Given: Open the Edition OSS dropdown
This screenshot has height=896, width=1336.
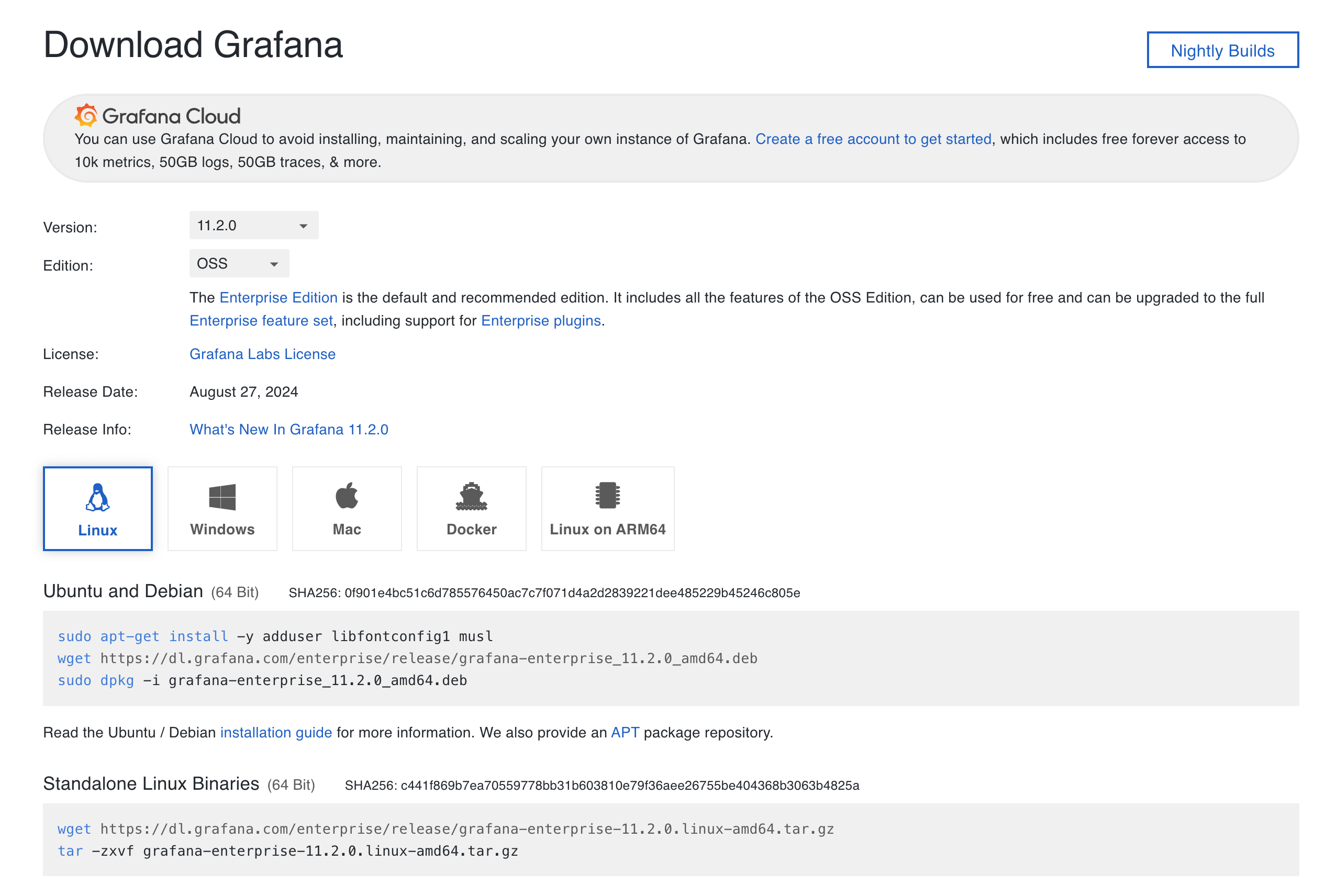Looking at the screenshot, I should (x=239, y=263).
